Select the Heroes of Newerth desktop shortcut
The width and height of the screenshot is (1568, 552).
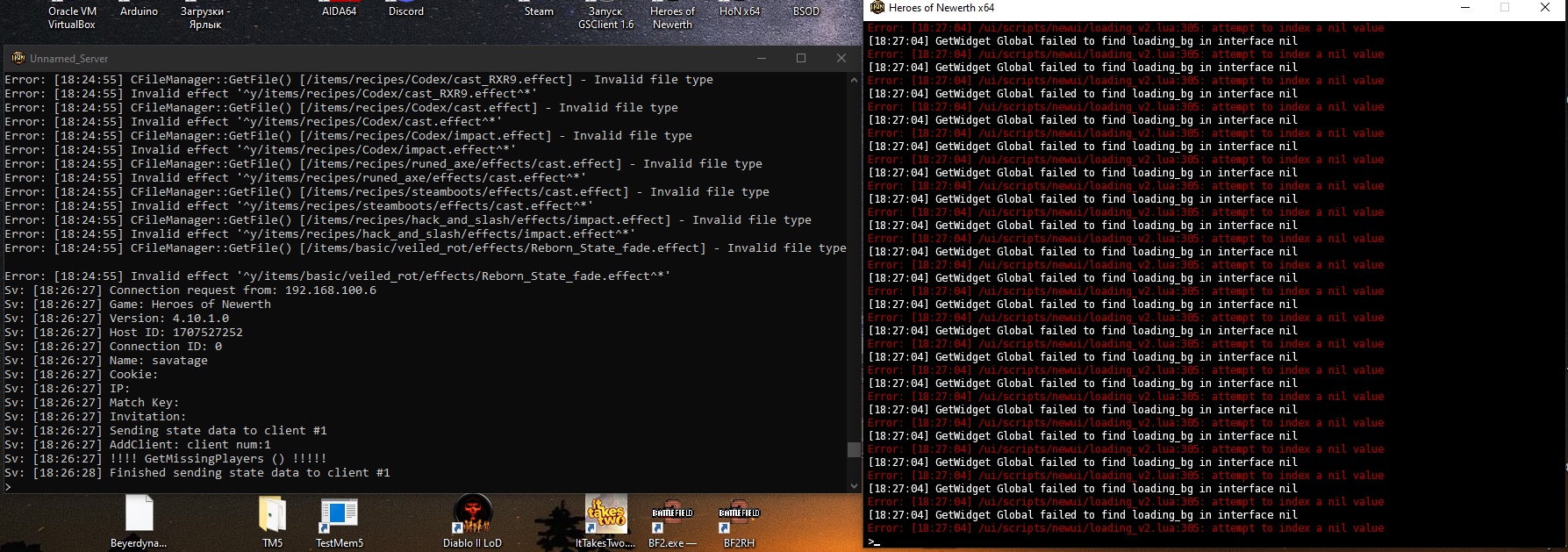pos(672,17)
